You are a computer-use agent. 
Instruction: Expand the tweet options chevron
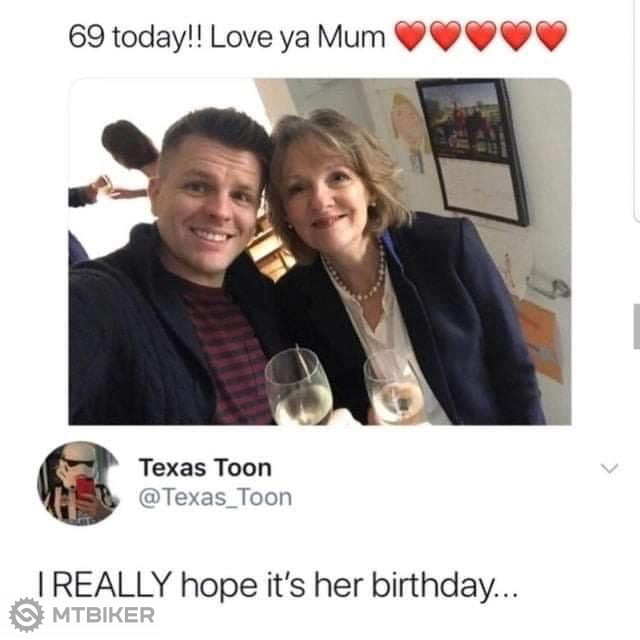coord(607,468)
